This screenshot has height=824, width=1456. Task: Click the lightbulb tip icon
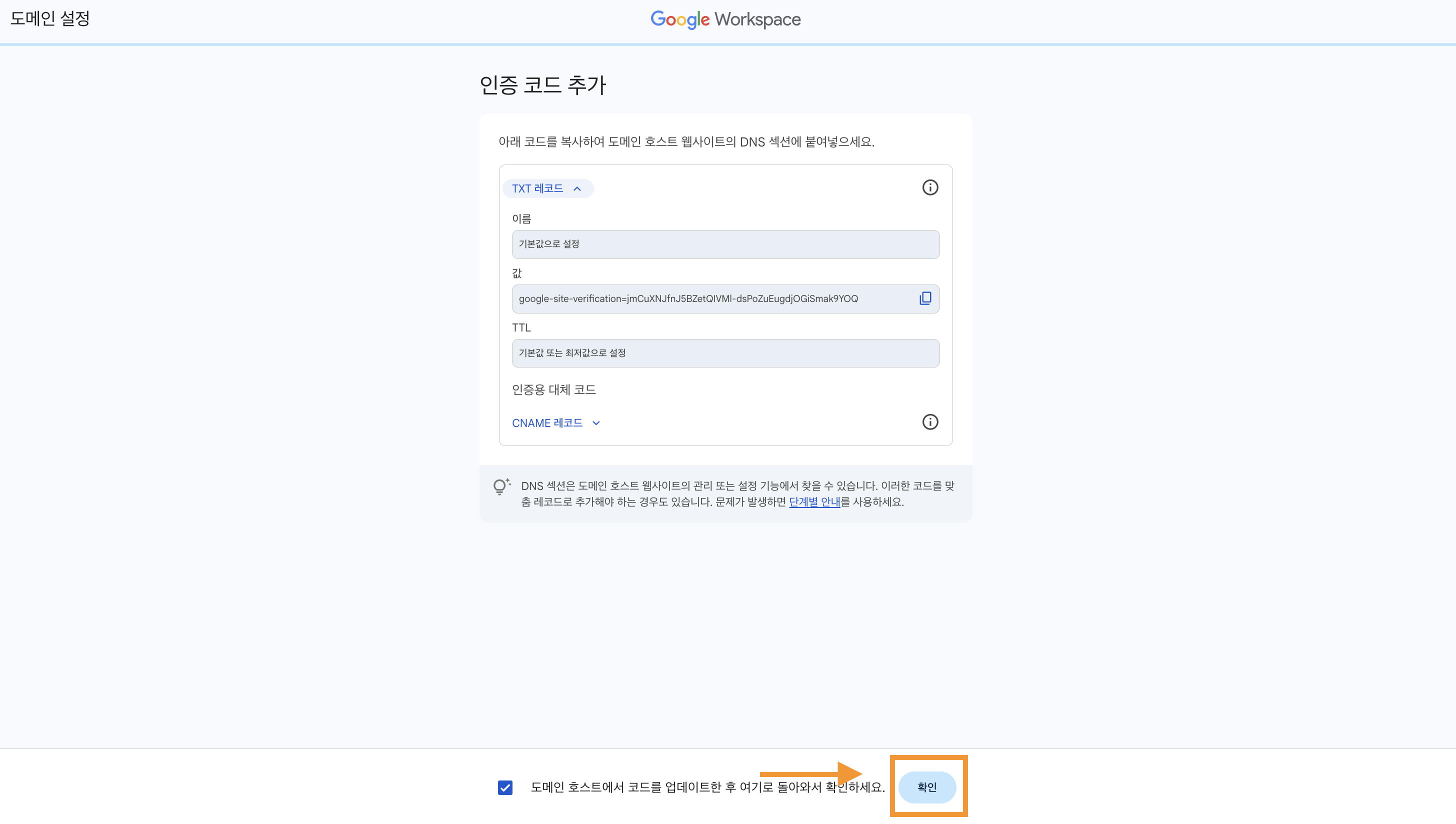click(501, 486)
